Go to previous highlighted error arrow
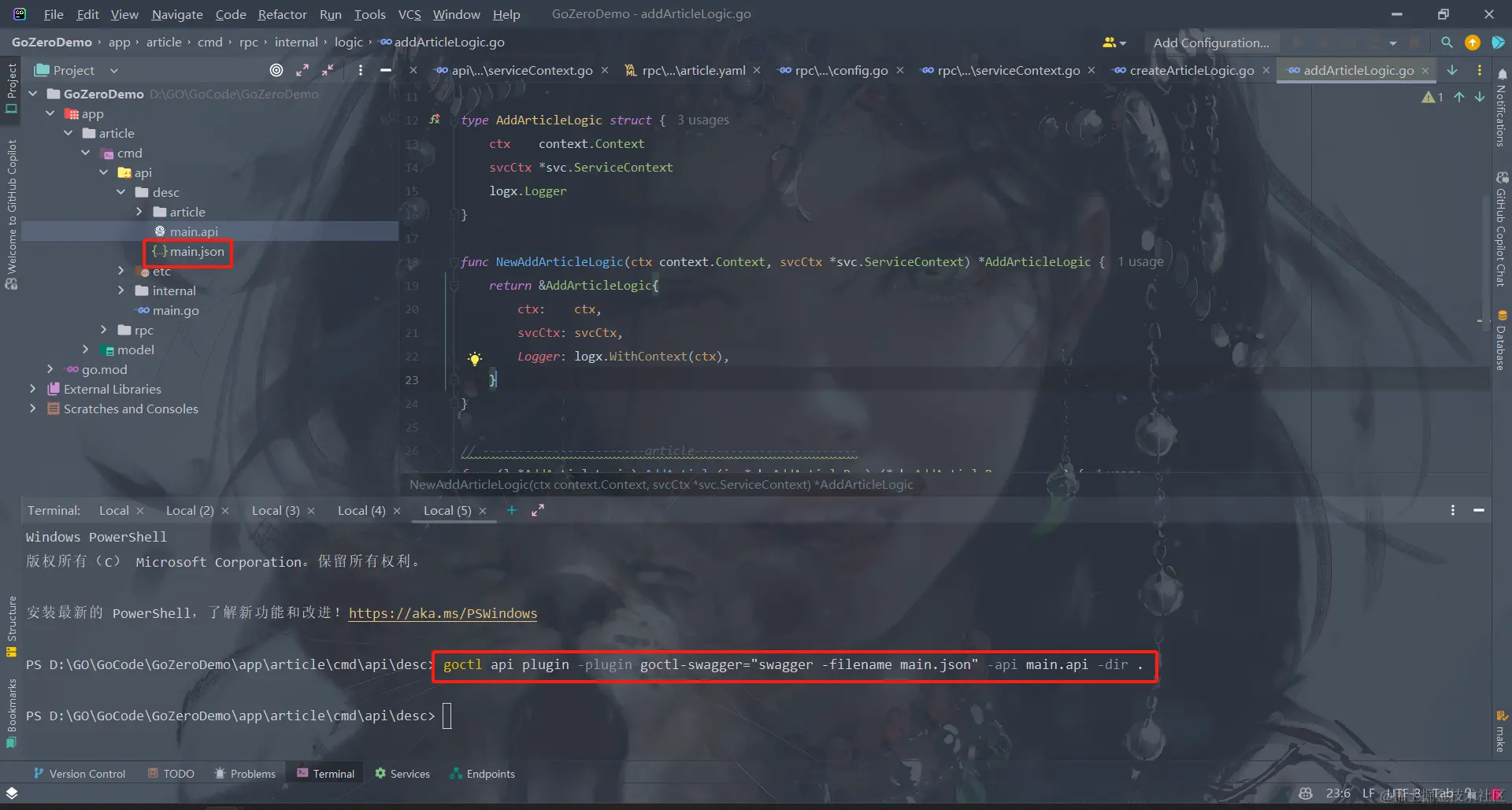 coord(1459,97)
